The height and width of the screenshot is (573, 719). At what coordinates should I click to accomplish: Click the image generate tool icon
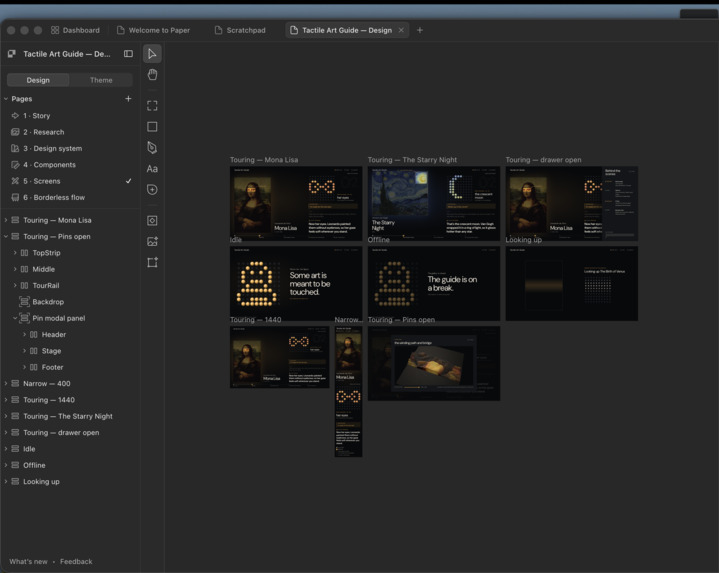(x=152, y=242)
